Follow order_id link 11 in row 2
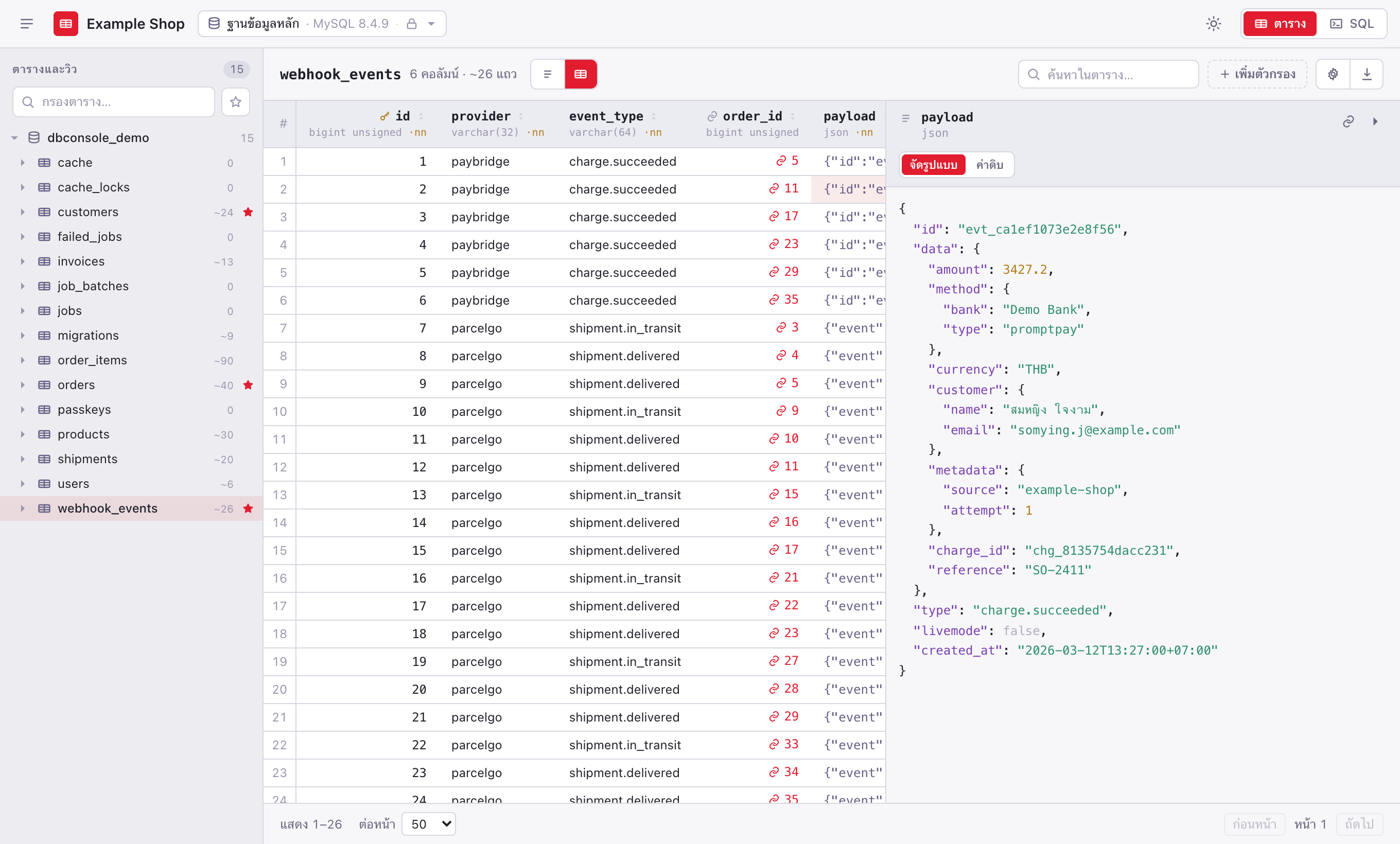The width and height of the screenshot is (1400, 844). [783, 188]
